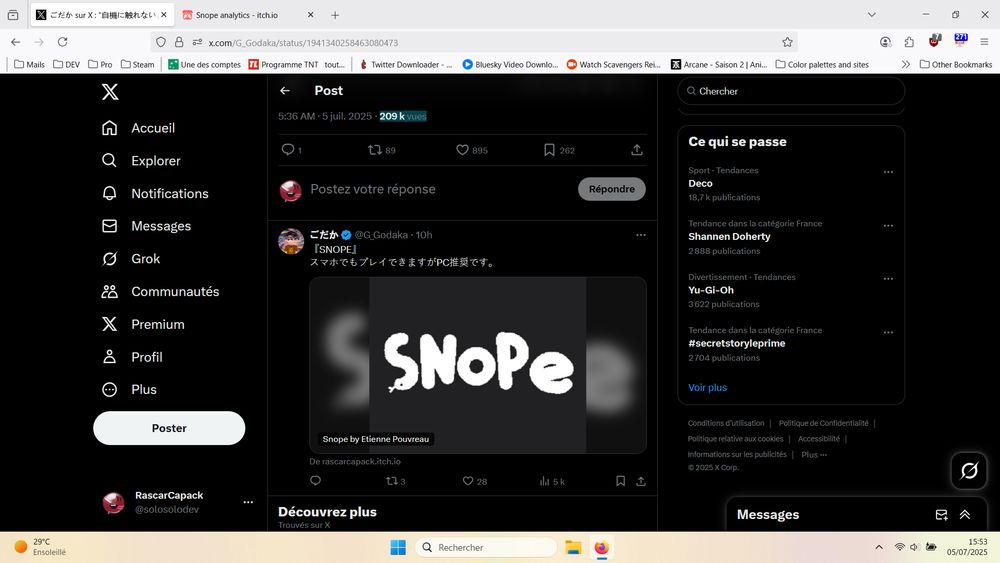This screenshot has width=1000, height=563.
Task: Follow the De rascarcapack.itch.io link
Action: click(x=355, y=462)
